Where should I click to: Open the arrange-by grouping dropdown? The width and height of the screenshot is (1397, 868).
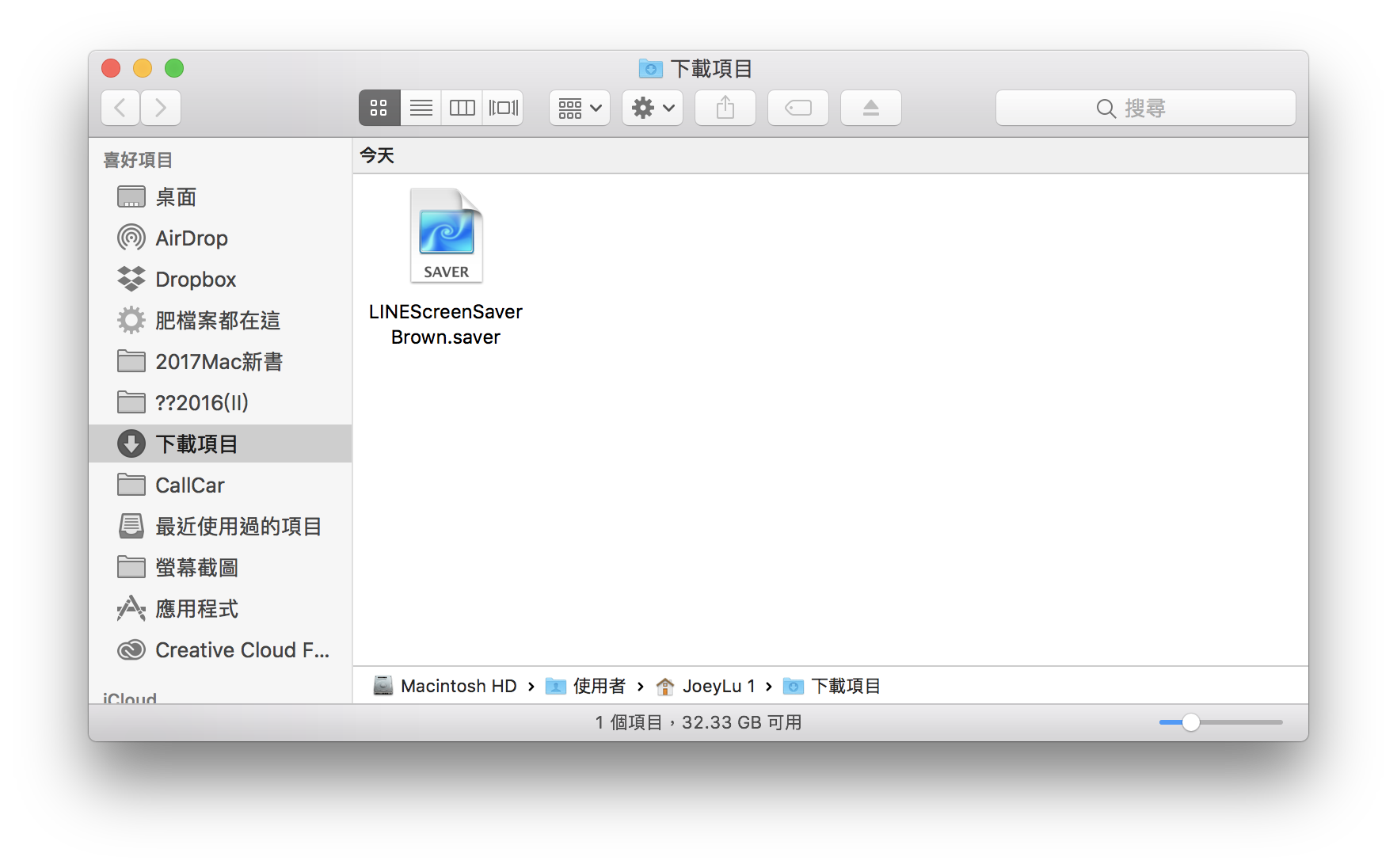click(x=580, y=108)
